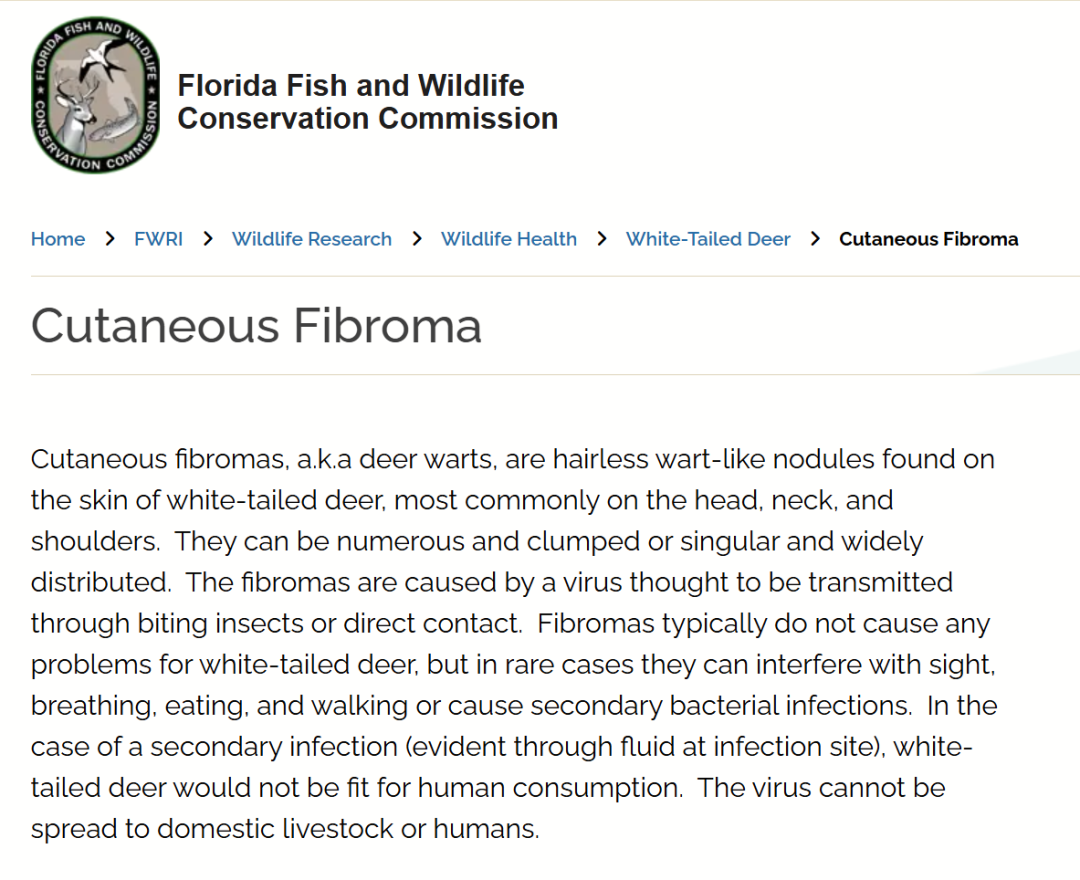The height and width of the screenshot is (880, 1080).
Task: Click the chevron right after FWRI
Action: (208, 239)
